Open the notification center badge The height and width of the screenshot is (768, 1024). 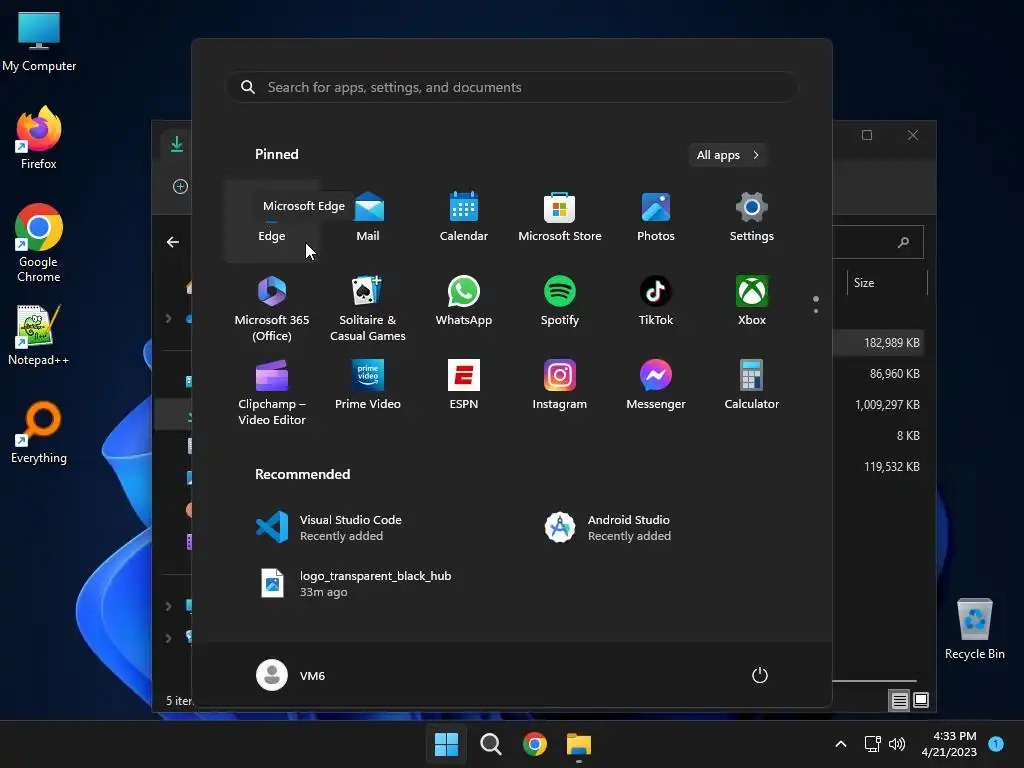coord(996,743)
